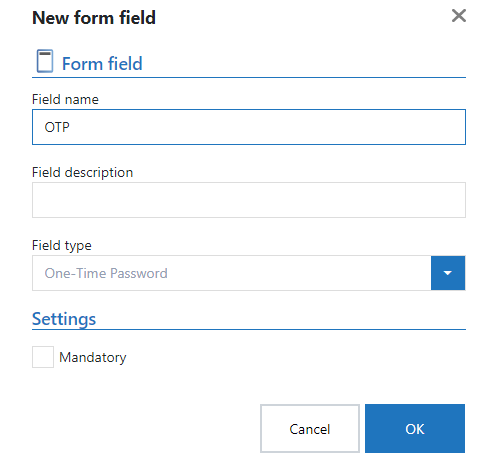
Task: Click into the Field description text box
Action: click(x=249, y=200)
